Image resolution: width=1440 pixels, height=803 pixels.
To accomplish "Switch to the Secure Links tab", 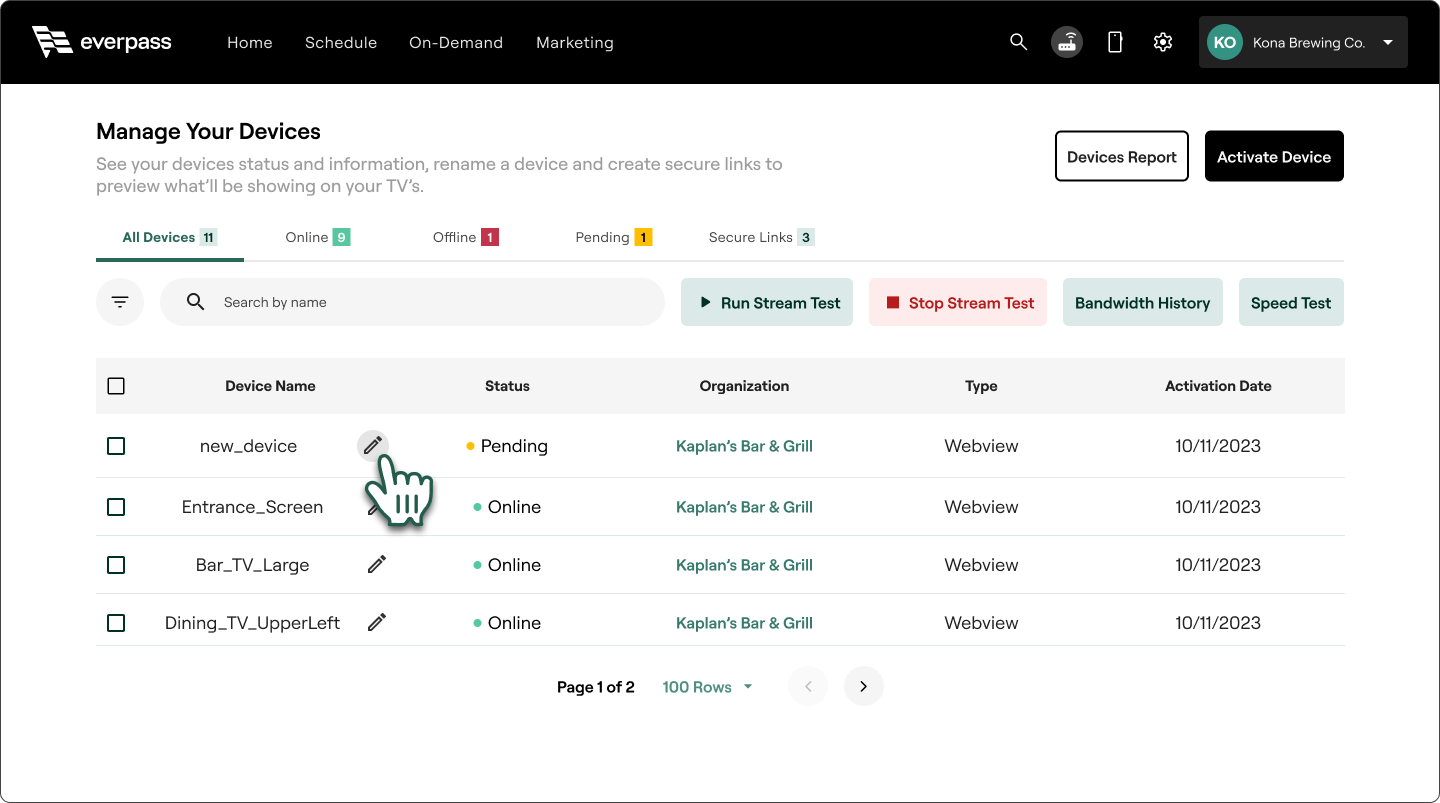I will pos(762,237).
